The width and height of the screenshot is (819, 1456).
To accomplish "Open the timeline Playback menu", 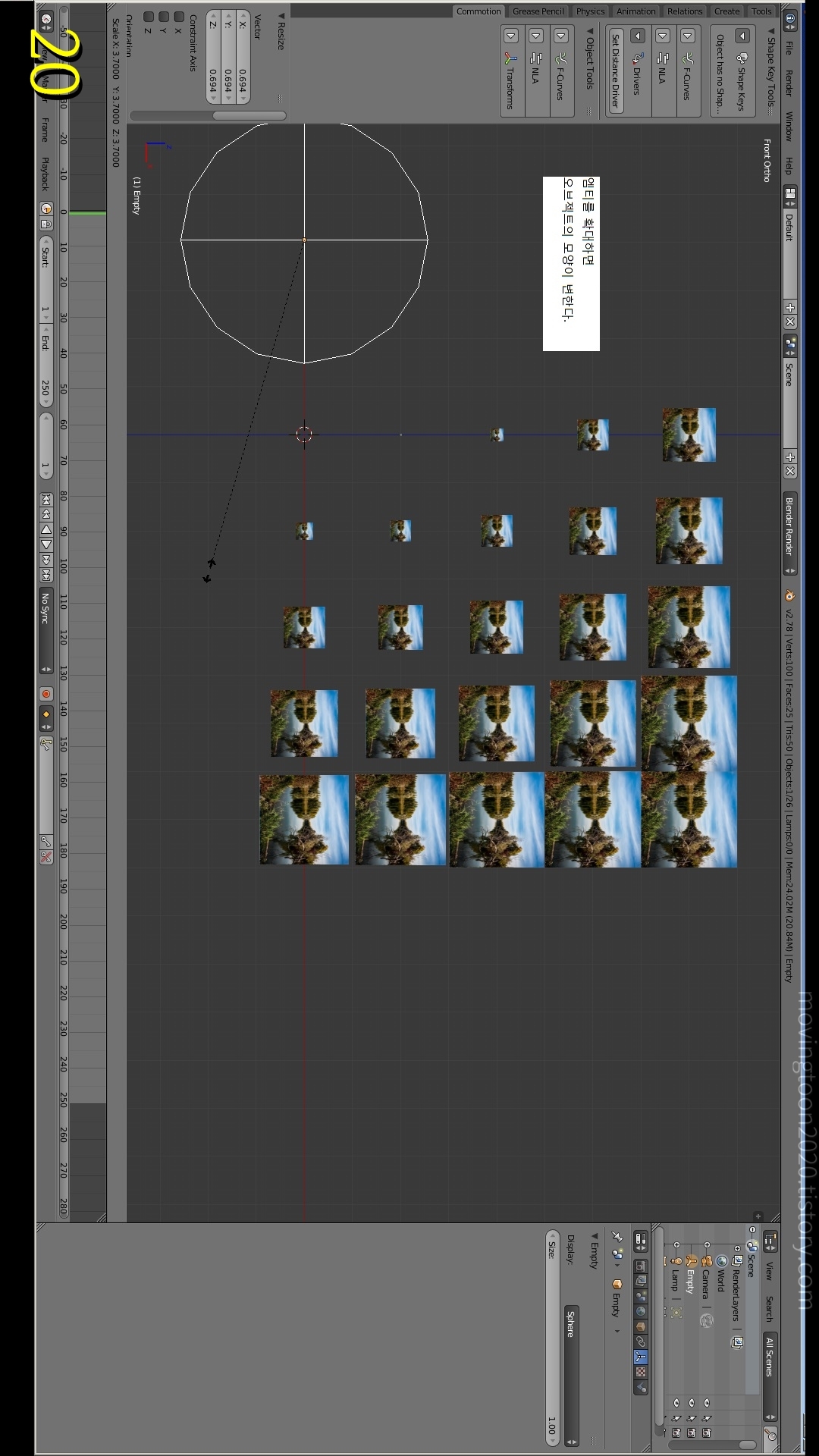I will coord(45,173).
